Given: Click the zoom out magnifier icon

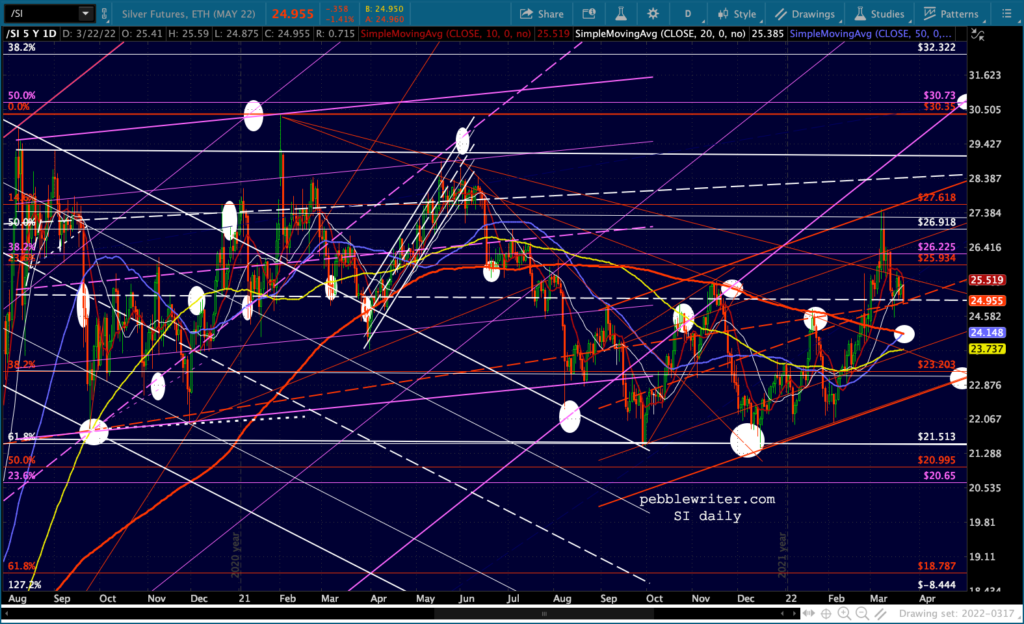Looking at the screenshot, I should coord(862,614).
